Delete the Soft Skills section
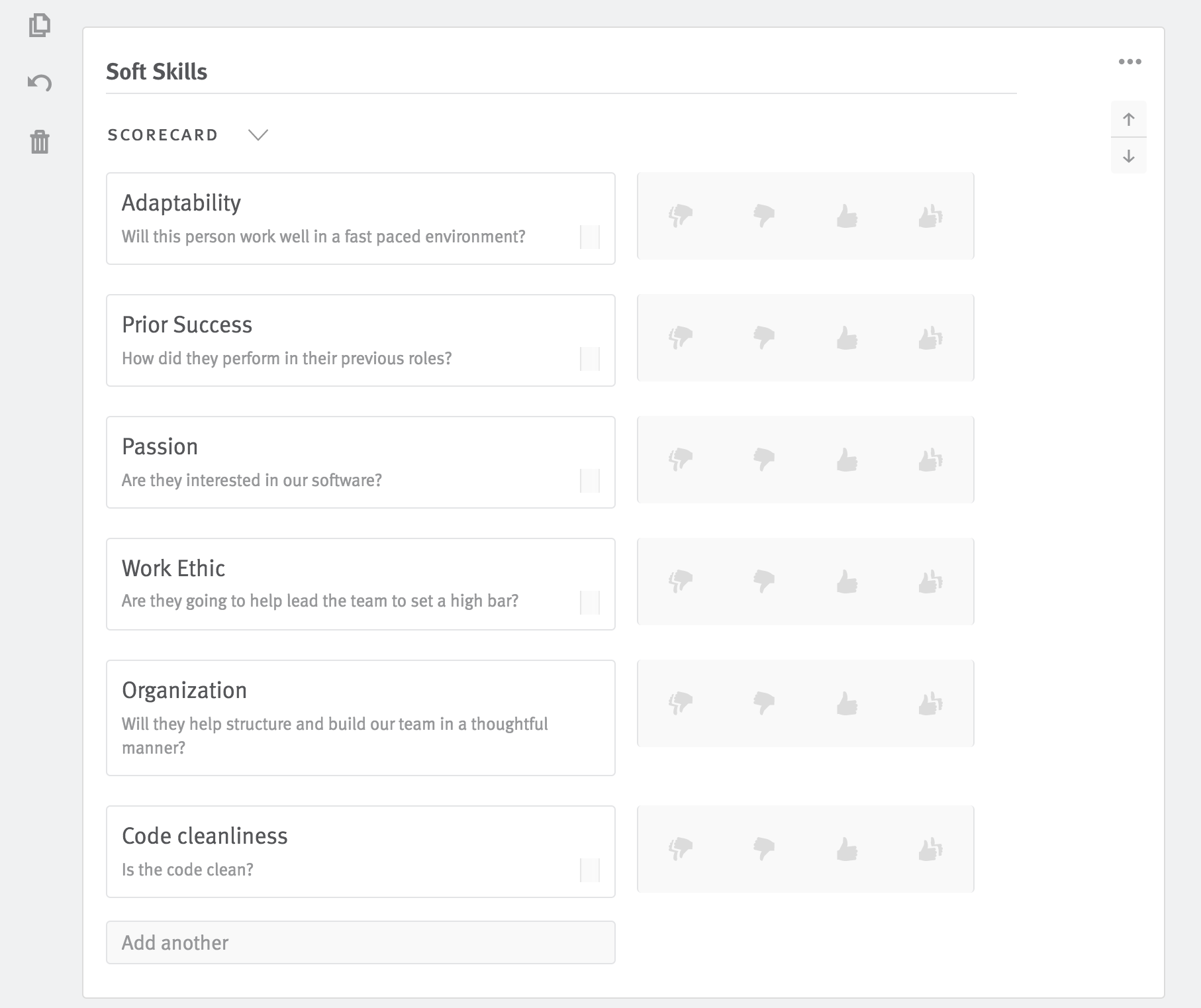1201x1008 pixels. point(40,142)
